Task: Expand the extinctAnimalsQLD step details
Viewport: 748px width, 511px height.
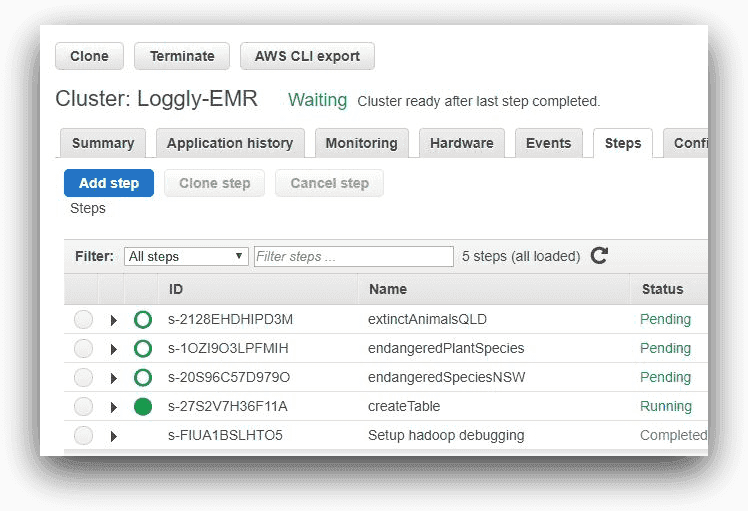Action: click(x=113, y=320)
